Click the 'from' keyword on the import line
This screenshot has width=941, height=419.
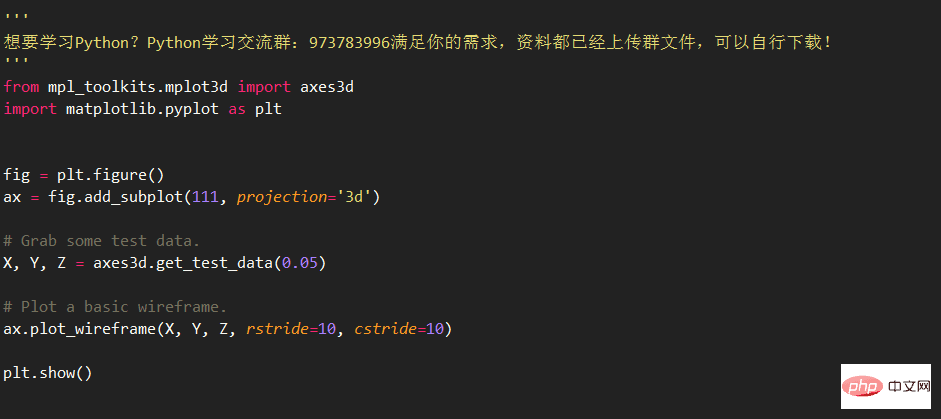tap(21, 87)
